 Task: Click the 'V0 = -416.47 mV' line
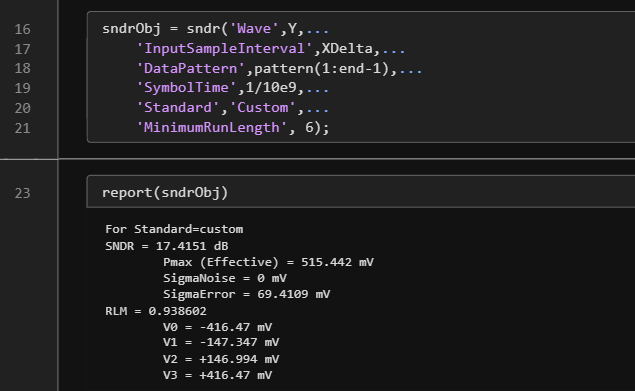(217, 327)
